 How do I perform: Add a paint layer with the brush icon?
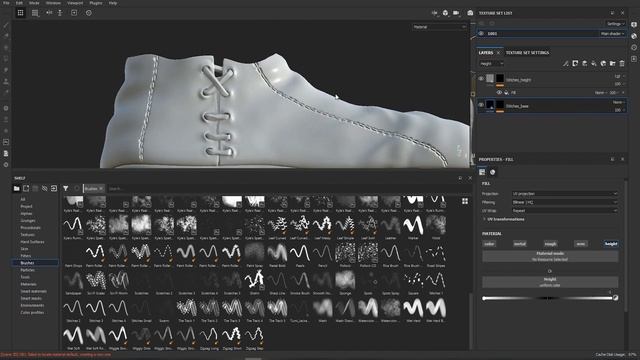(566, 64)
